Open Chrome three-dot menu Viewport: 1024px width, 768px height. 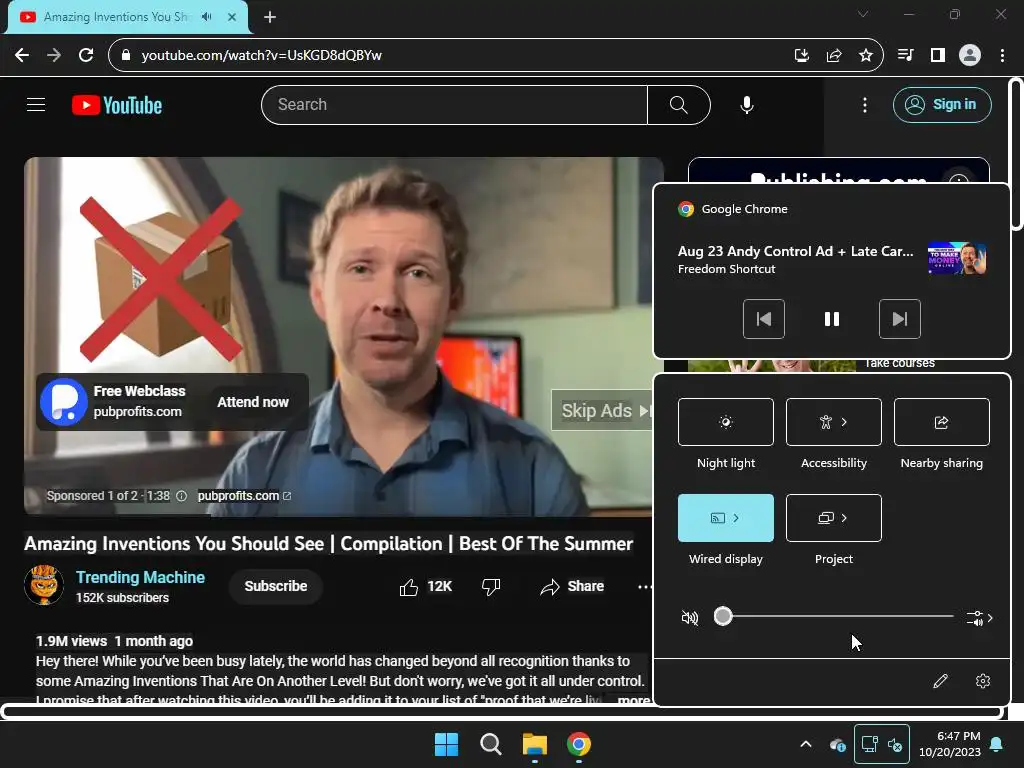[1002, 56]
